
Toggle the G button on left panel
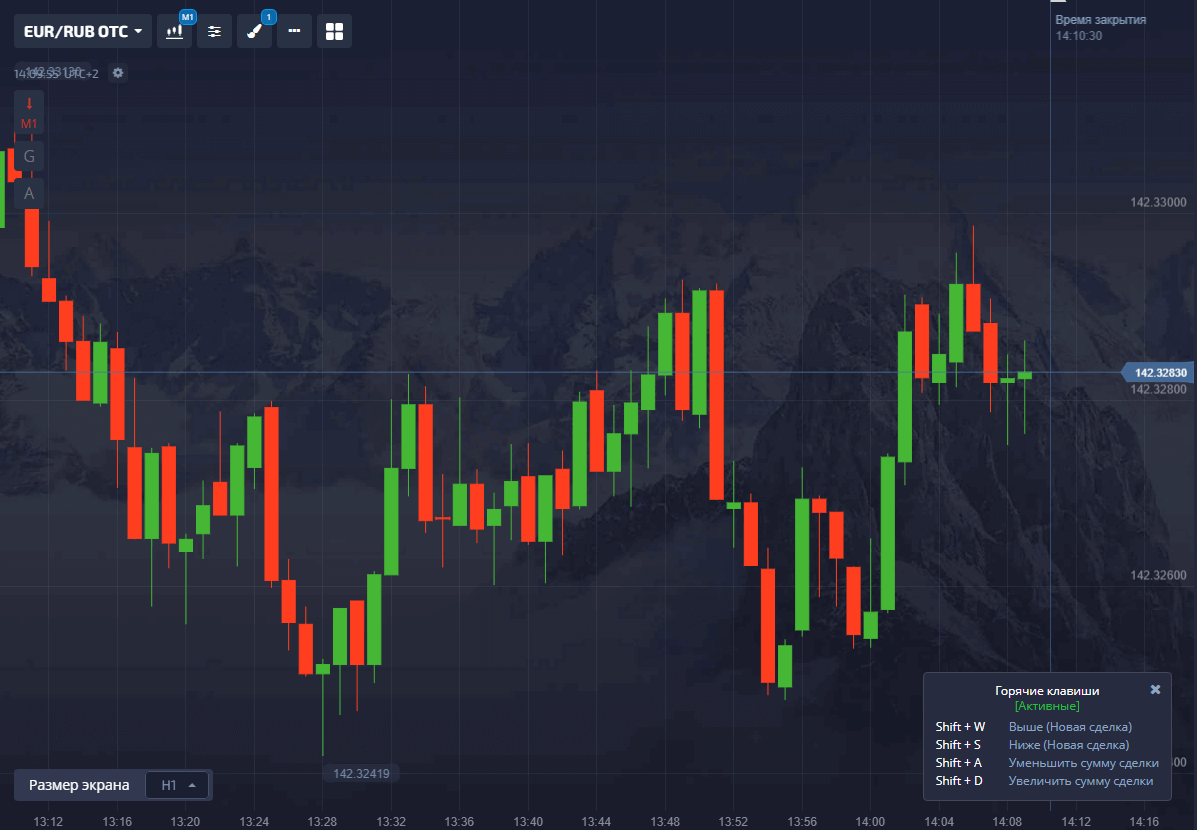[29, 156]
